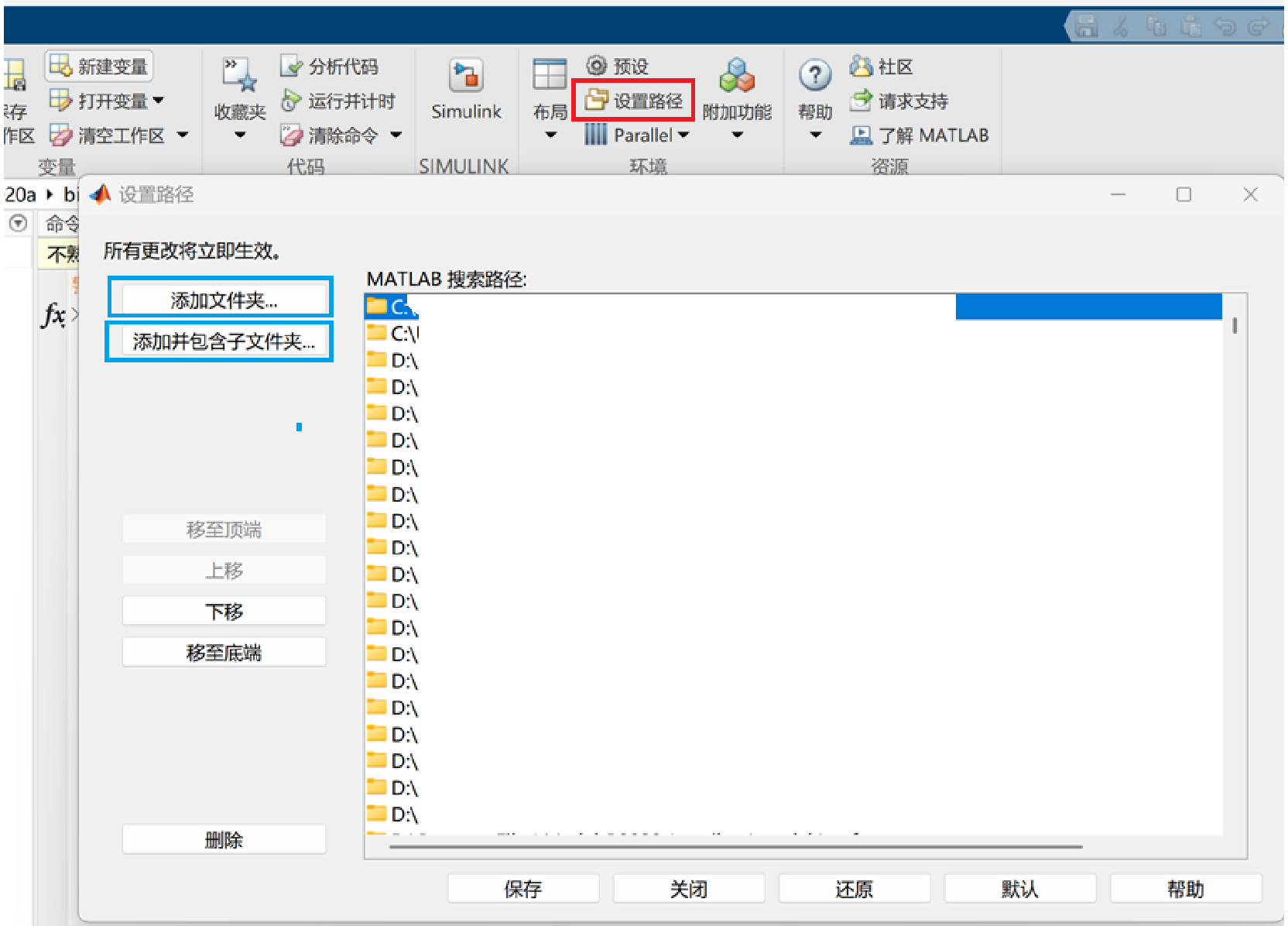Open the Favorites (收藏夹) star icon

[x=240, y=75]
